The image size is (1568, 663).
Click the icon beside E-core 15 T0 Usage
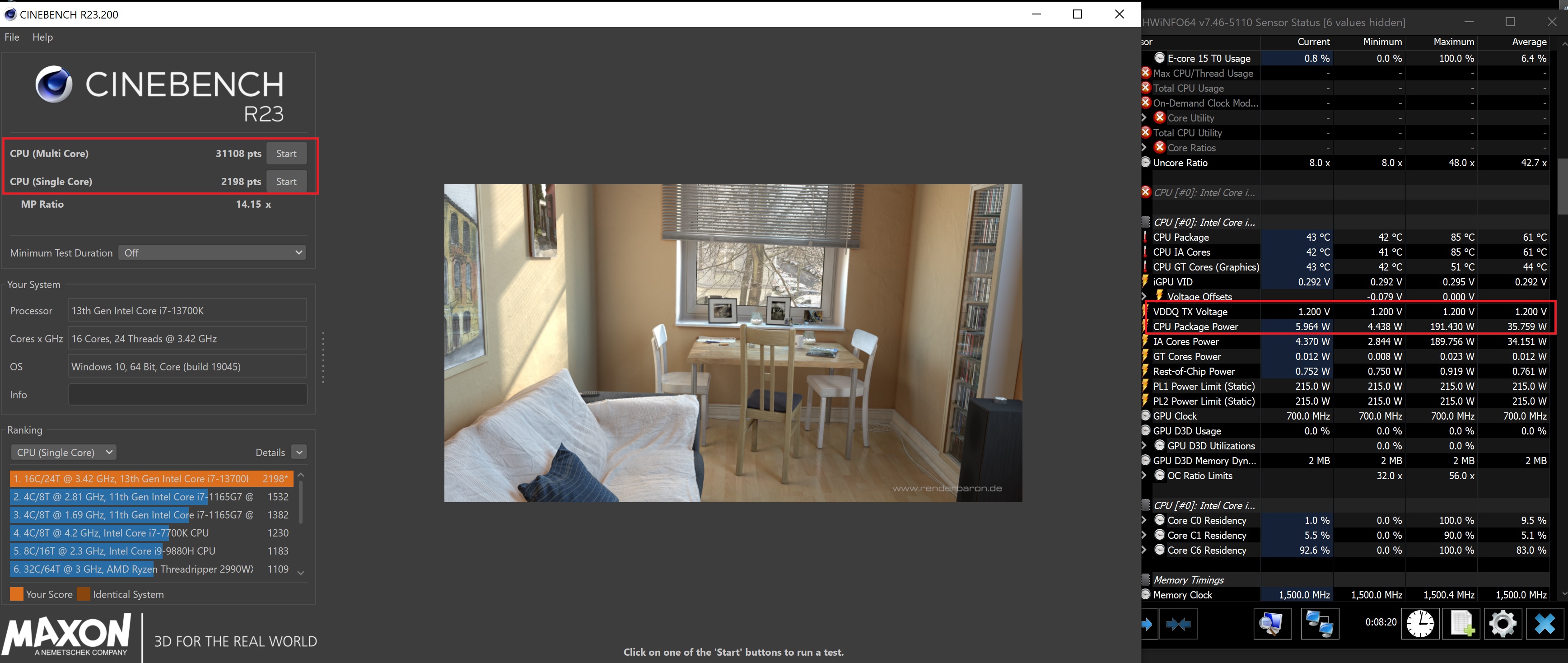coord(1160,58)
